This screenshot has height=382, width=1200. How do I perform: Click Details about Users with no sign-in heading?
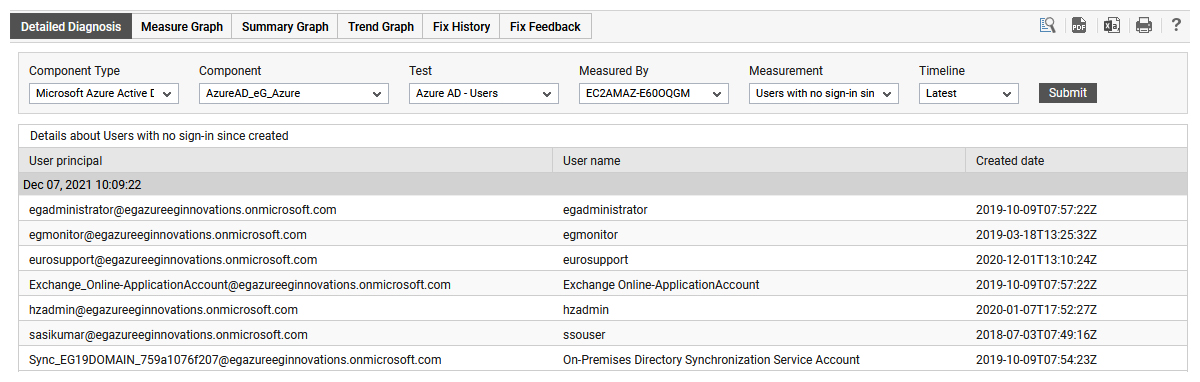coord(159,135)
